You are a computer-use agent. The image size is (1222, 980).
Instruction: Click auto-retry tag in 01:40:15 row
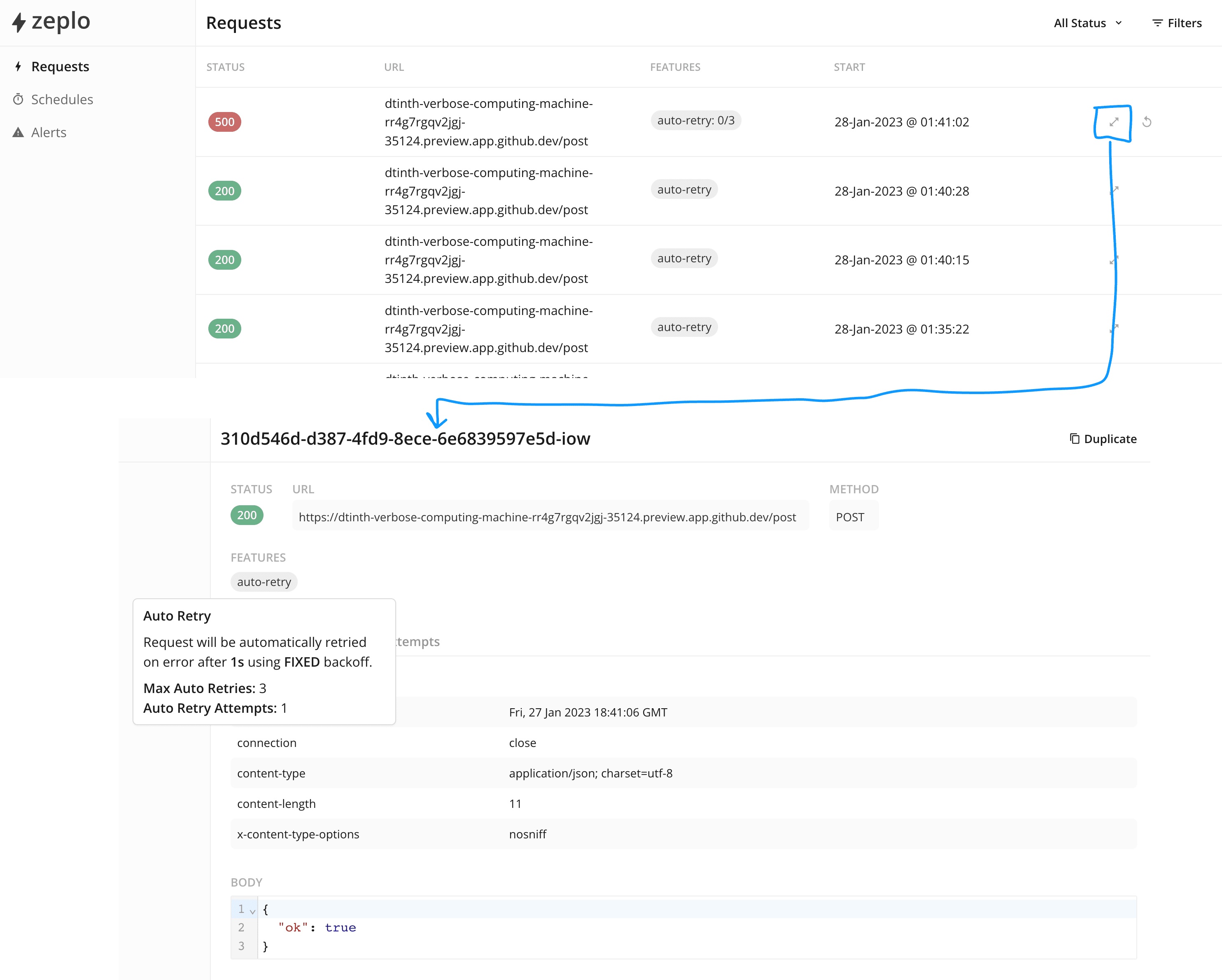[684, 259]
